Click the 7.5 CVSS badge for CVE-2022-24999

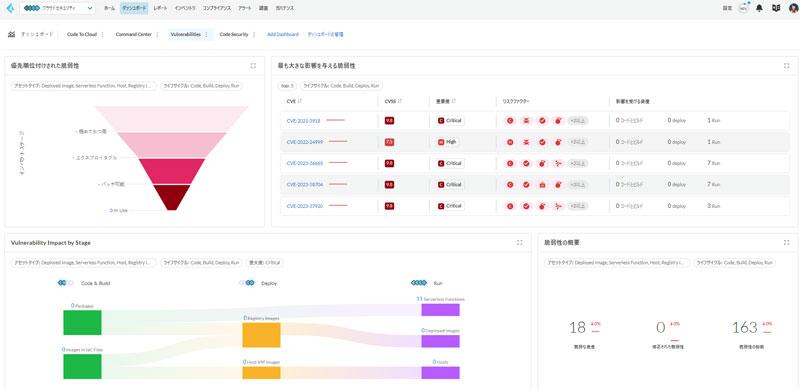(x=389, y=142)
